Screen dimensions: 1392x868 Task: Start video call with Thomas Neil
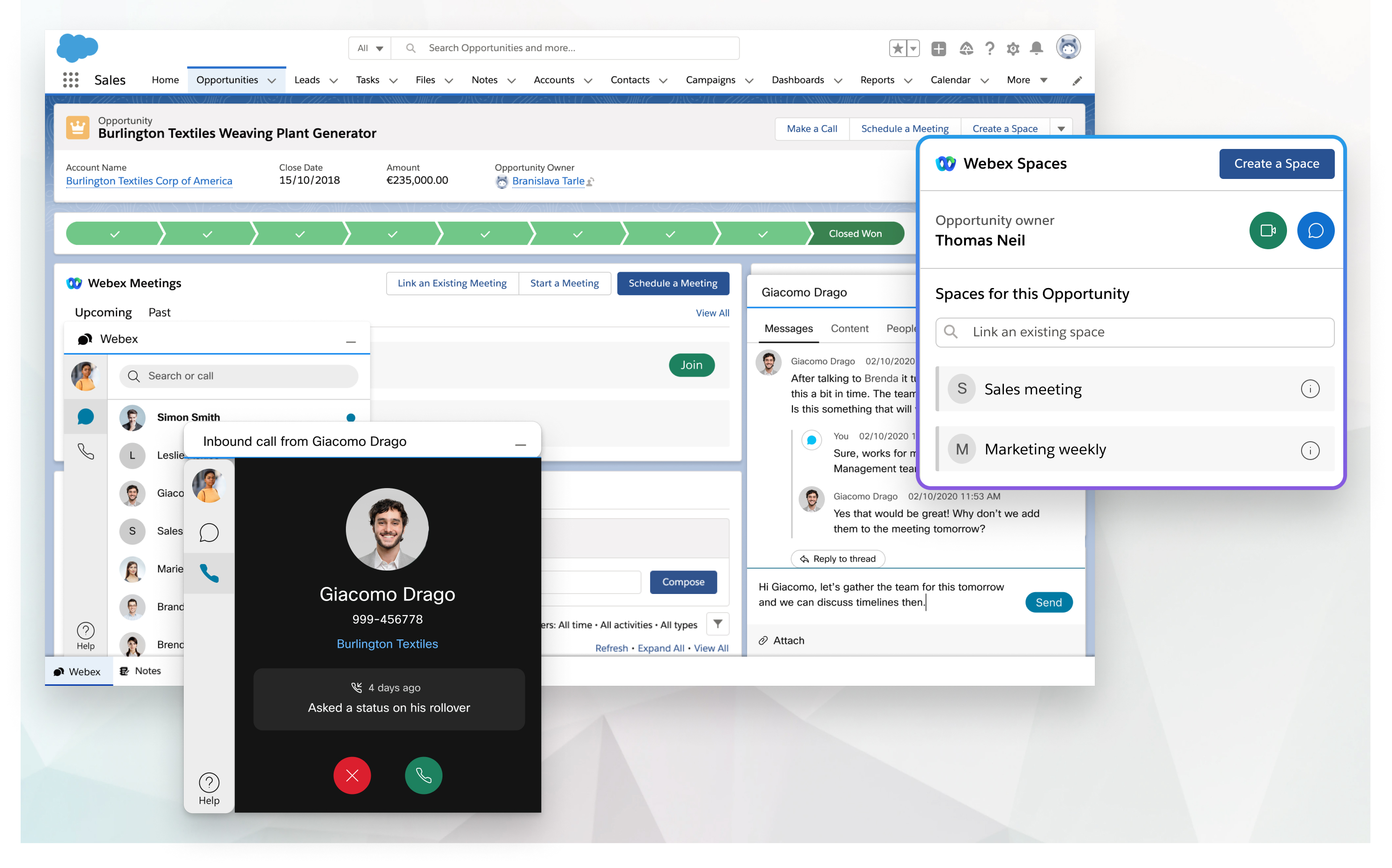1267,231
